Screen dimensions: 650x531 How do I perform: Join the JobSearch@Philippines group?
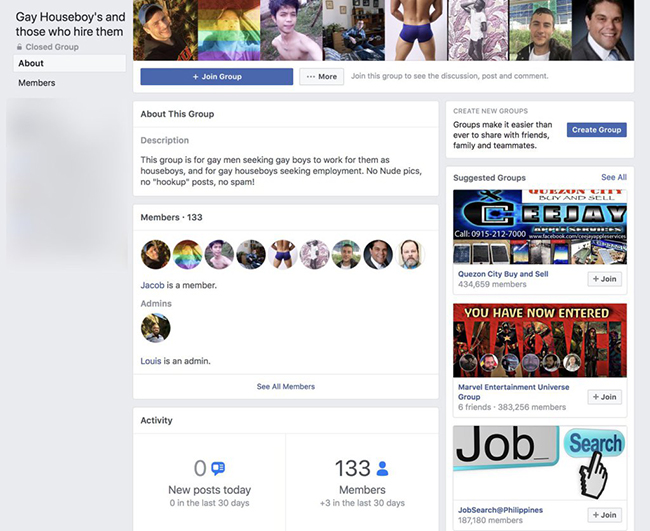[604, 515]
